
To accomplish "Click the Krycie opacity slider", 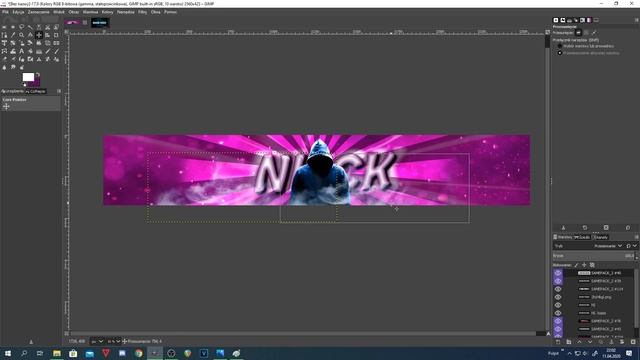I will coord(594,256).
